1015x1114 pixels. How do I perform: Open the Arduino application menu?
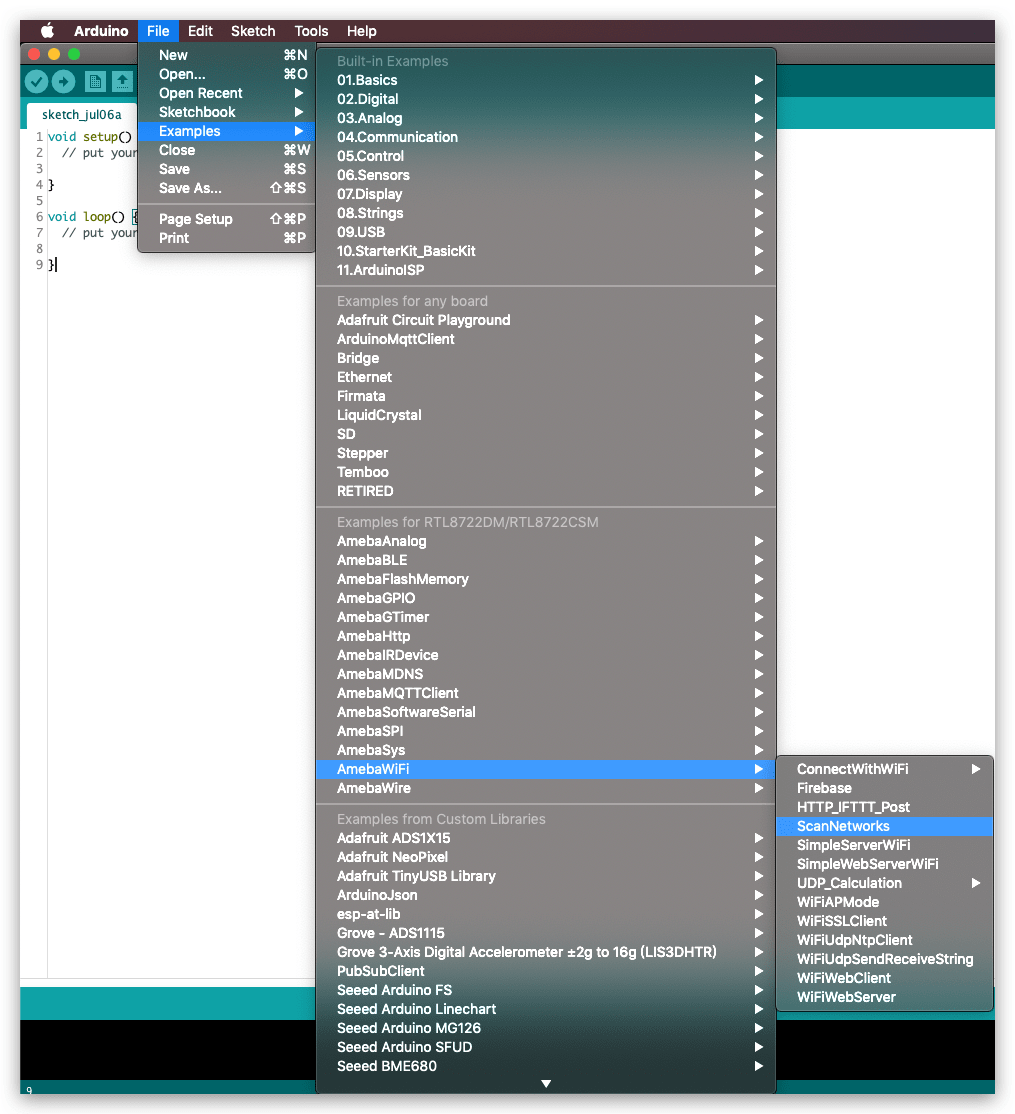point(101,31)
